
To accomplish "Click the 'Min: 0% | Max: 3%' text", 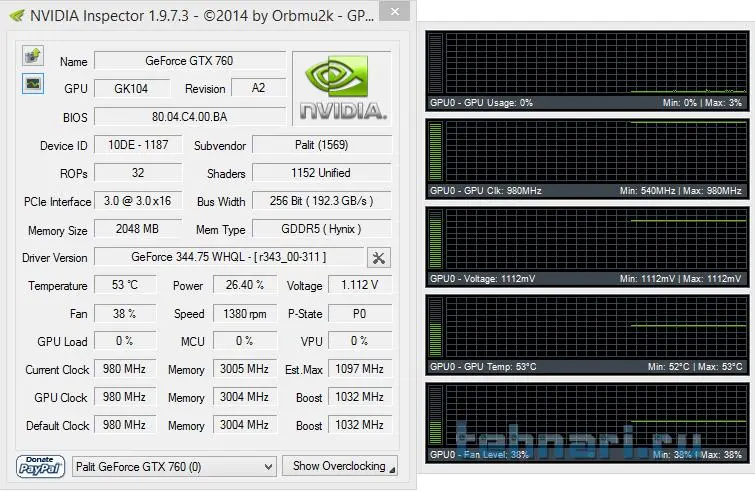I will click(702, 103).
